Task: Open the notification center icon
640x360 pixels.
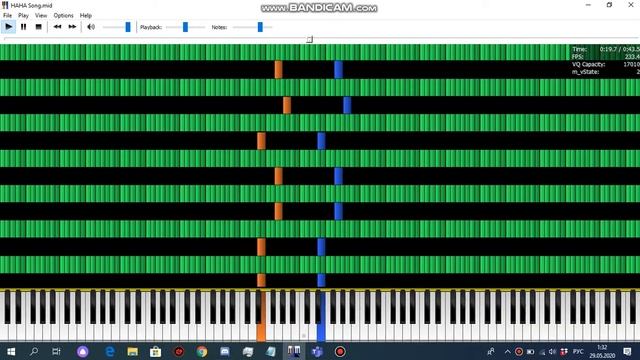Action: pos(627,351)
